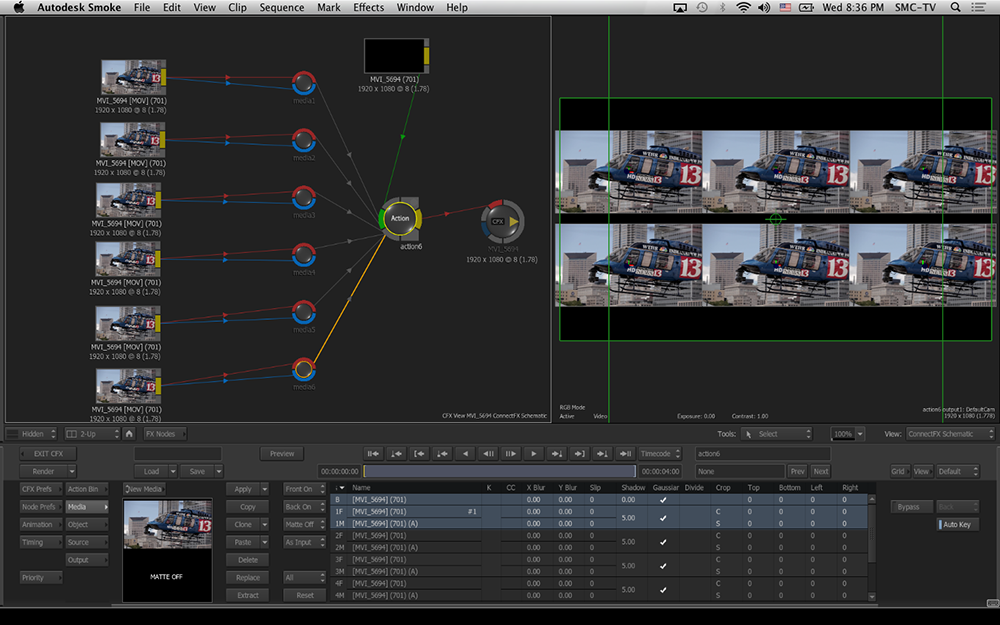The height and width of the screenshot is (625, 1000).
Task: Click the Action node in the schematic
Action: 400,218
